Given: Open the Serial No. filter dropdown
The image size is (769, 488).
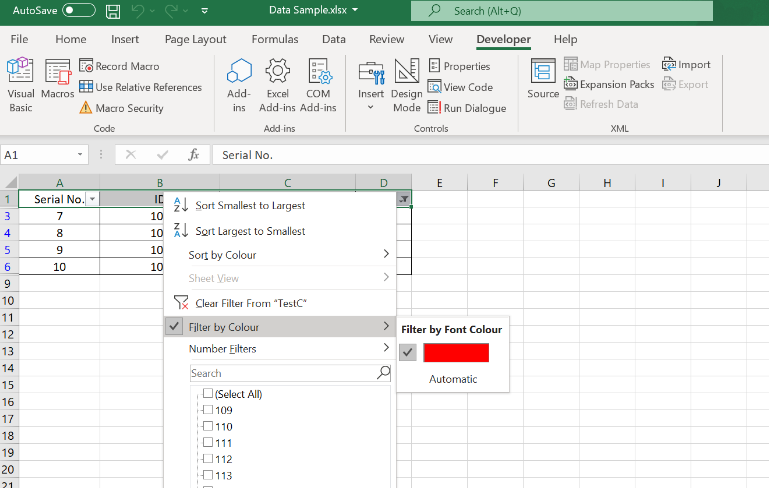Looking at the screenshot, I should point(92,199).
